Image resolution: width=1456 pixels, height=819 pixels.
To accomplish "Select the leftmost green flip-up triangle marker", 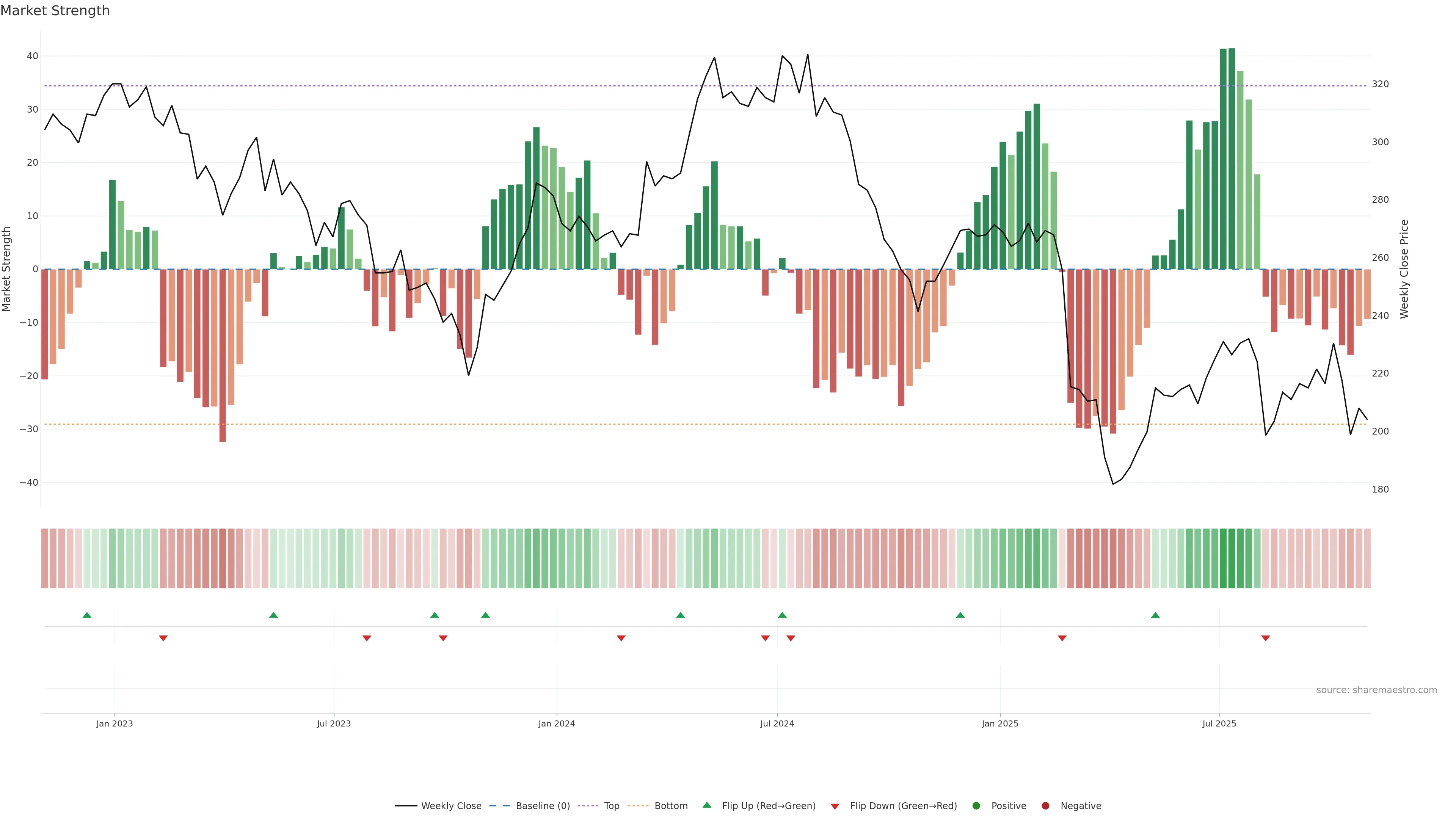I will pos(87,615).
